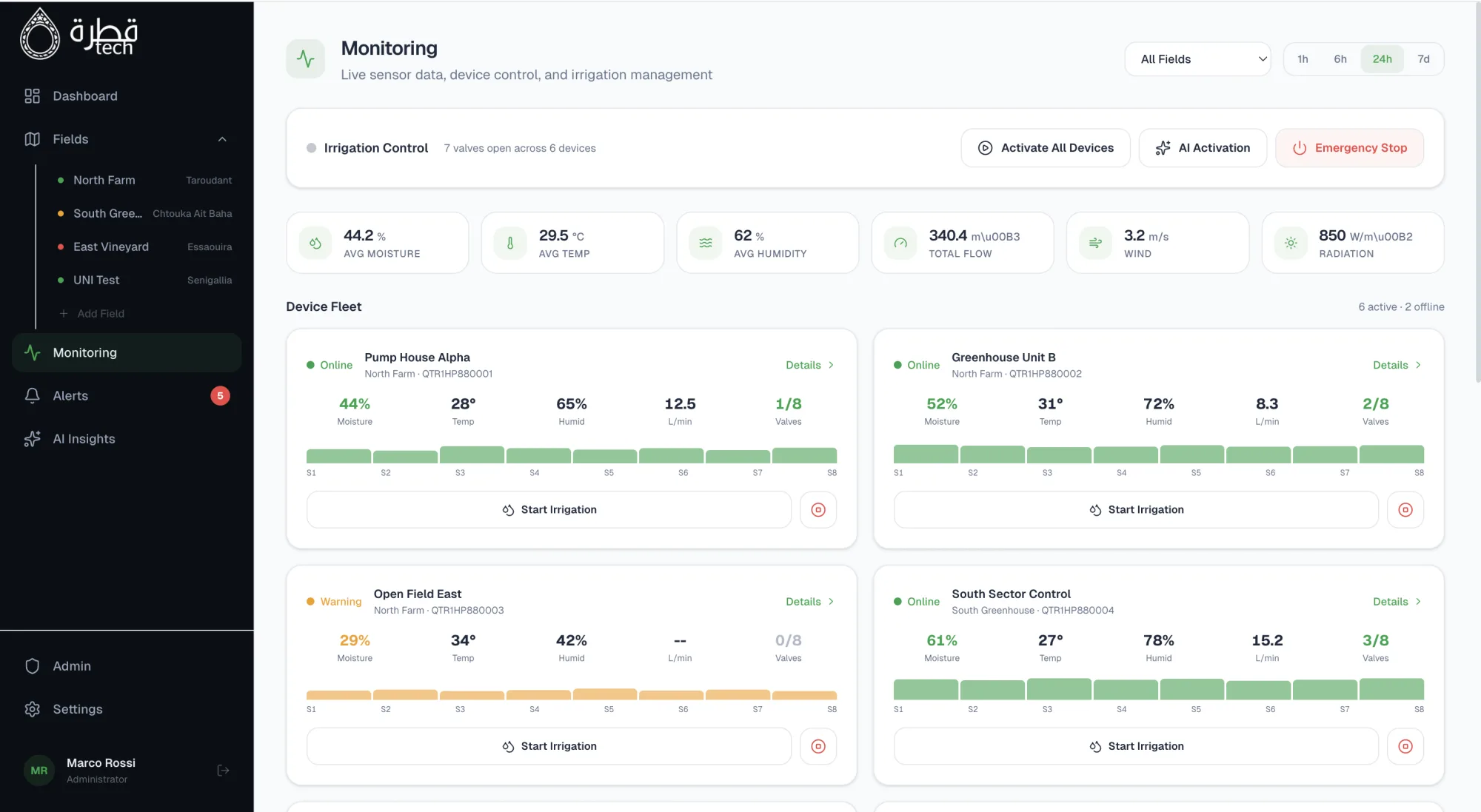Click the MR user avatar
Viewport: 1481px width, 812px height.
click(x=39, y=771)
